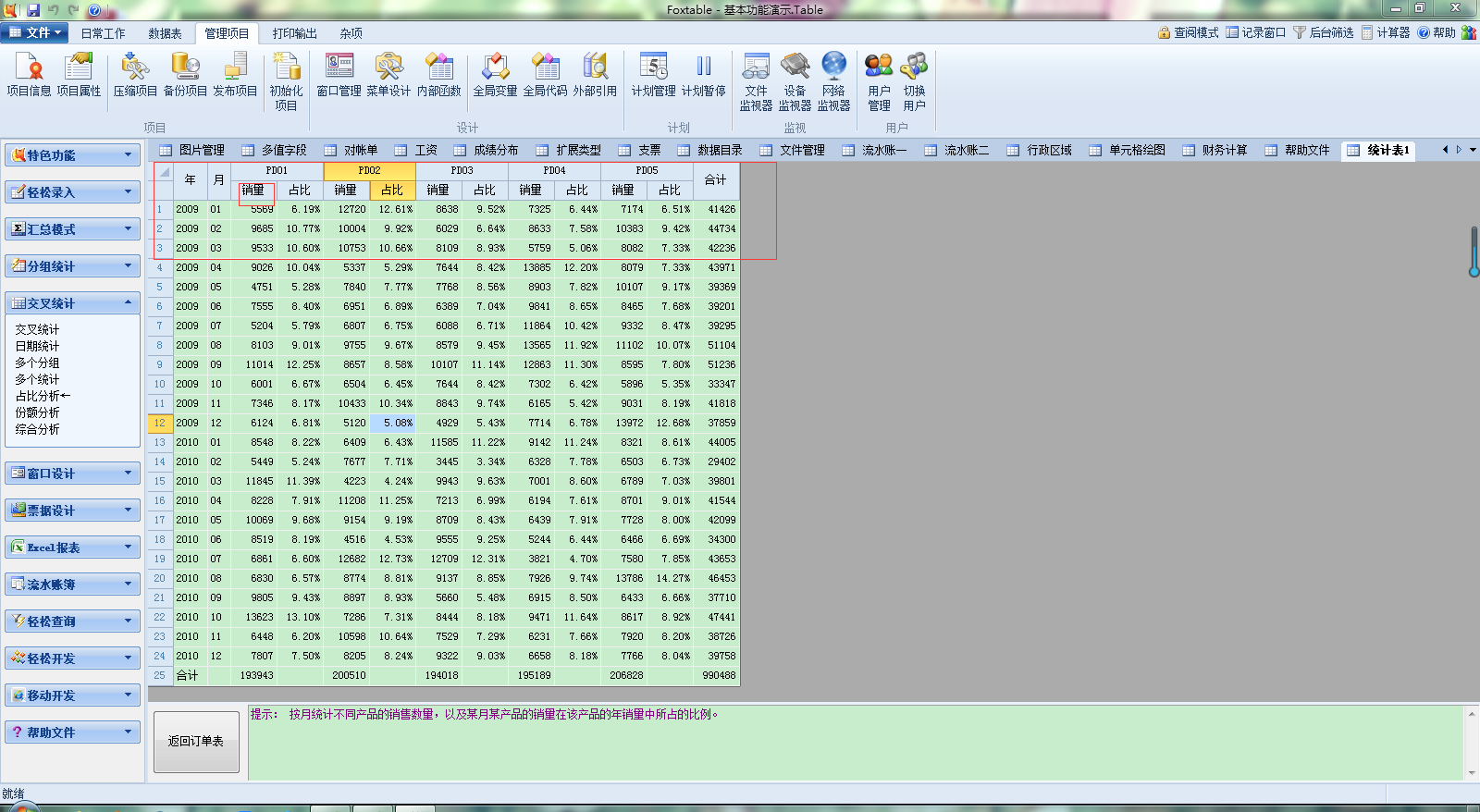Open 帮助 in top-right bar
Viewport: 1480px width, 812px height.
1437,32
